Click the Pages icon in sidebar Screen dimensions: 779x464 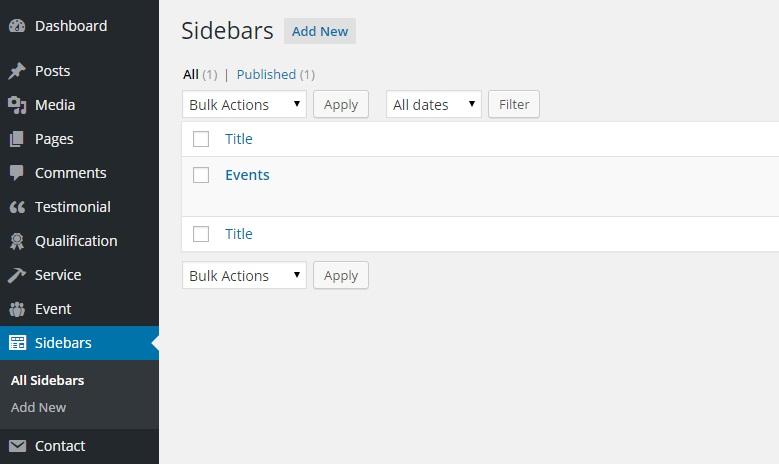(17, 139)
